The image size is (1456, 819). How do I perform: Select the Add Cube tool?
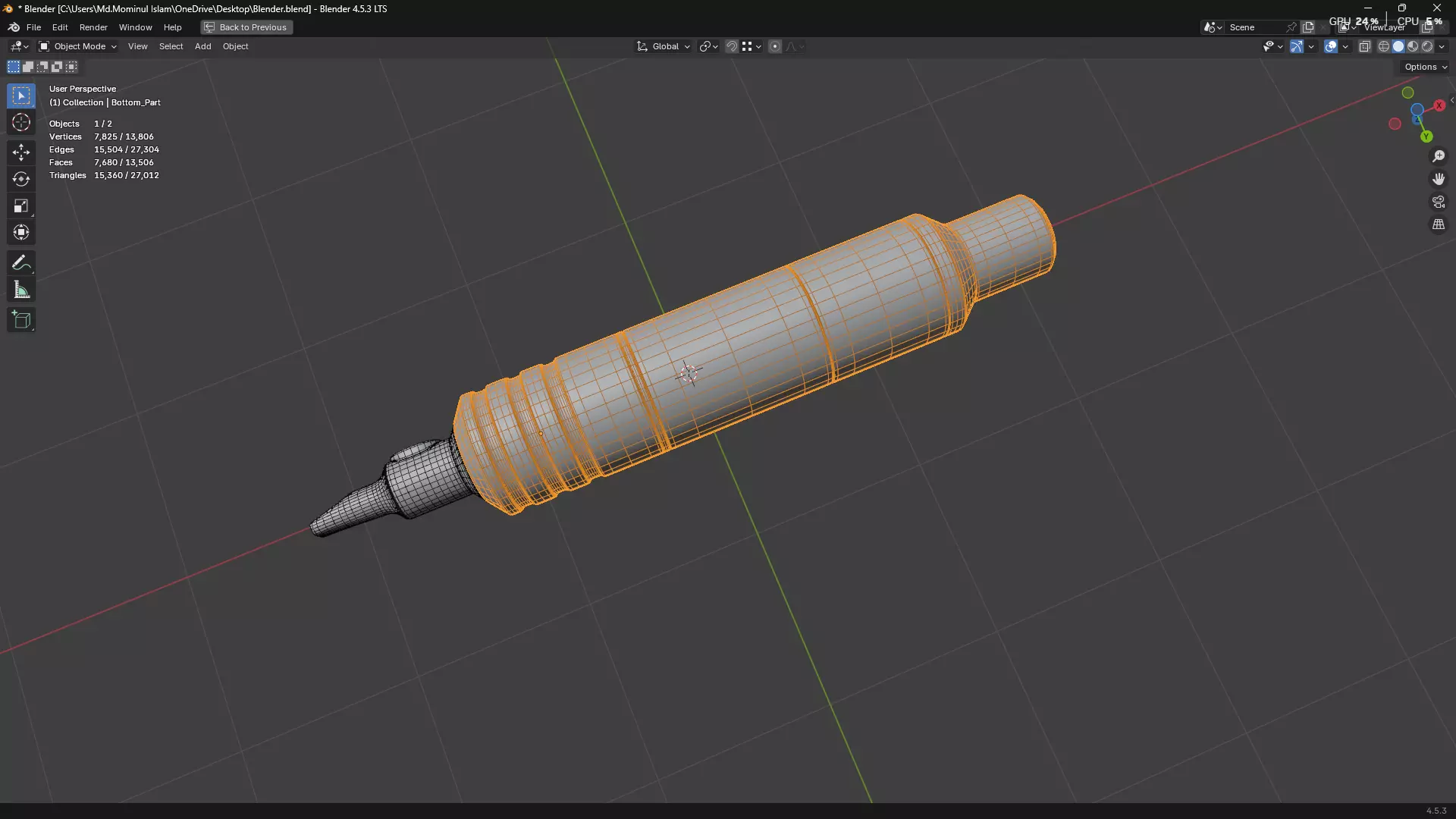point(21,320)
